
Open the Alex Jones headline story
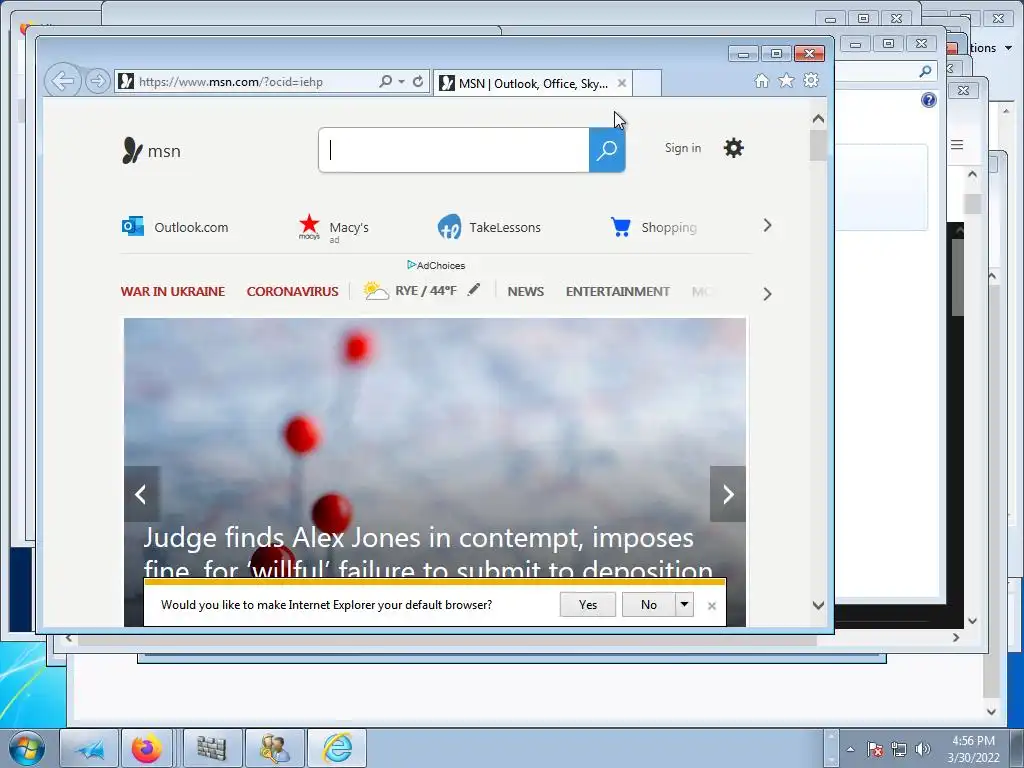point(428,552)
